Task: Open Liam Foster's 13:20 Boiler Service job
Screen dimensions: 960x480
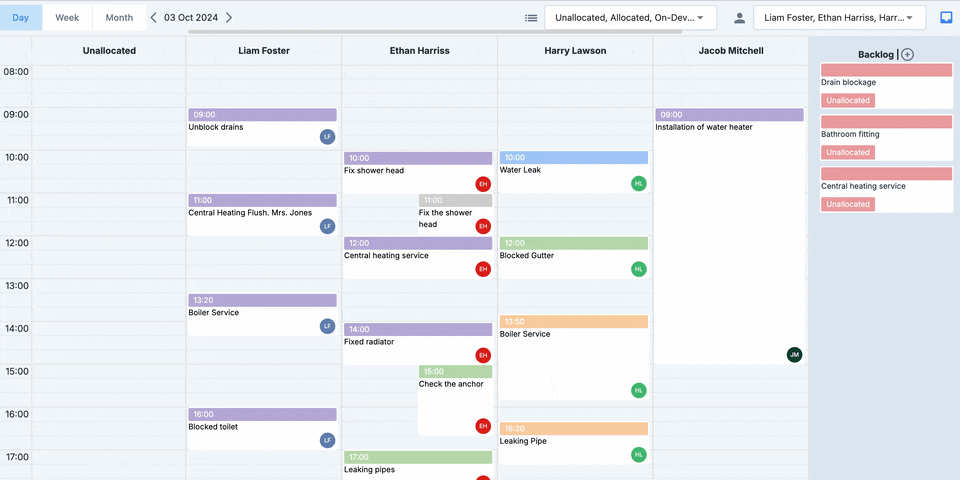Action: 262,315
